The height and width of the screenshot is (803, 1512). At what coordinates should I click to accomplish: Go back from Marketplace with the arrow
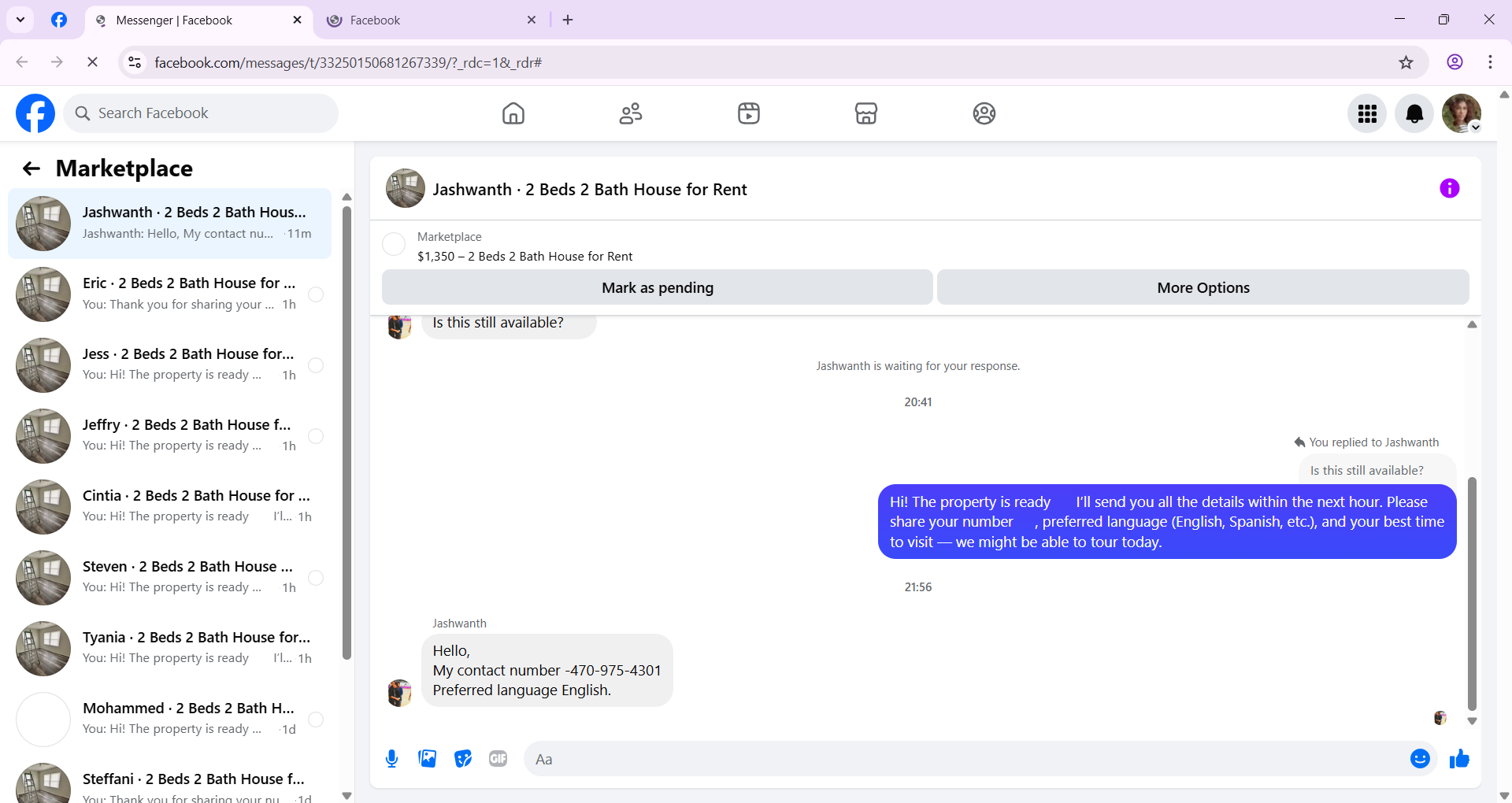coord(31,168)
